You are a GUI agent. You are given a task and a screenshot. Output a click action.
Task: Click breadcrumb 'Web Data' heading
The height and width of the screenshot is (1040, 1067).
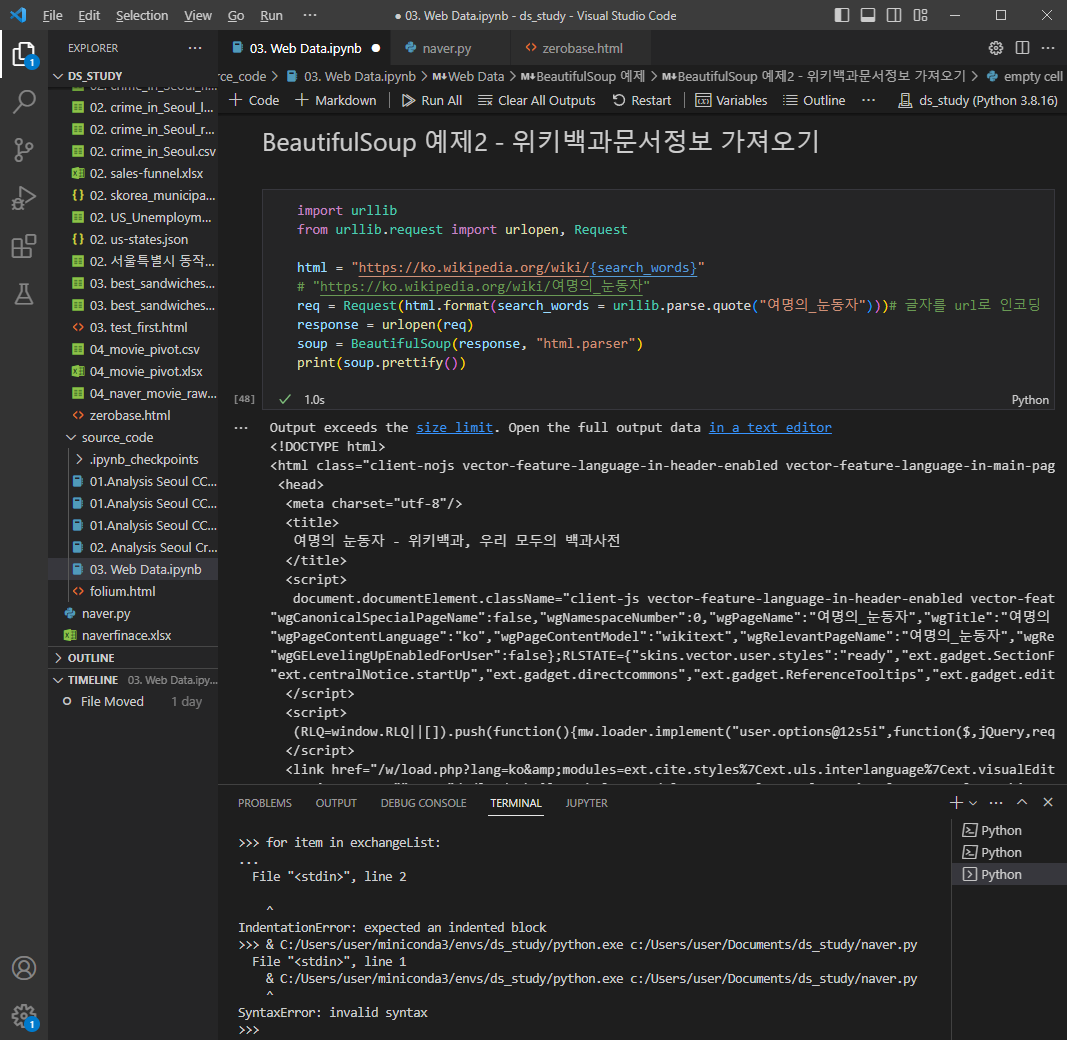[469, 76]
